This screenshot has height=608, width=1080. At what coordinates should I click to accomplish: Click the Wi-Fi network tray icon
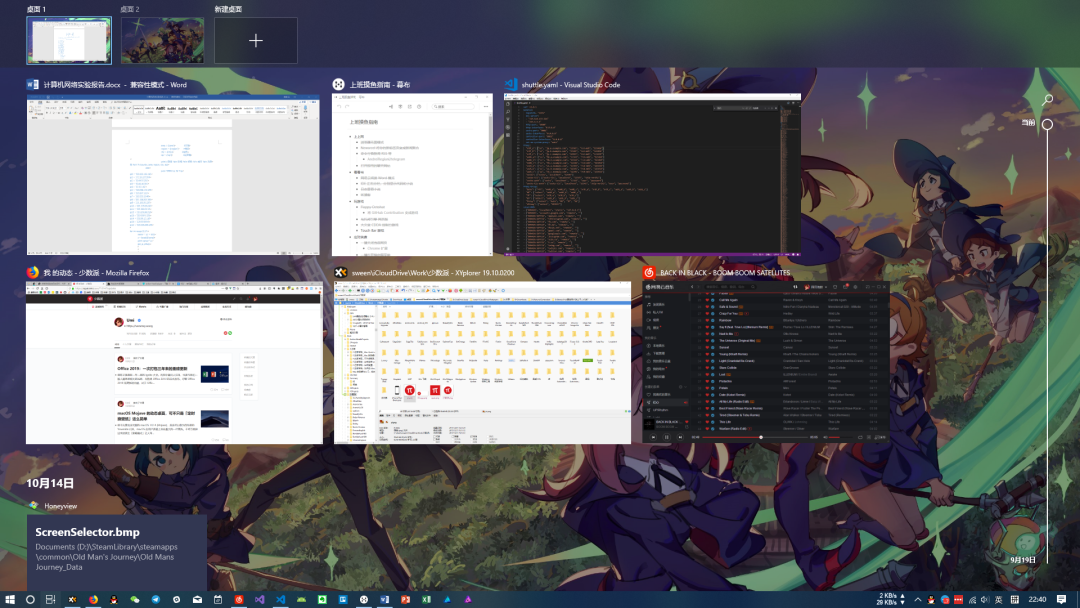972,600
